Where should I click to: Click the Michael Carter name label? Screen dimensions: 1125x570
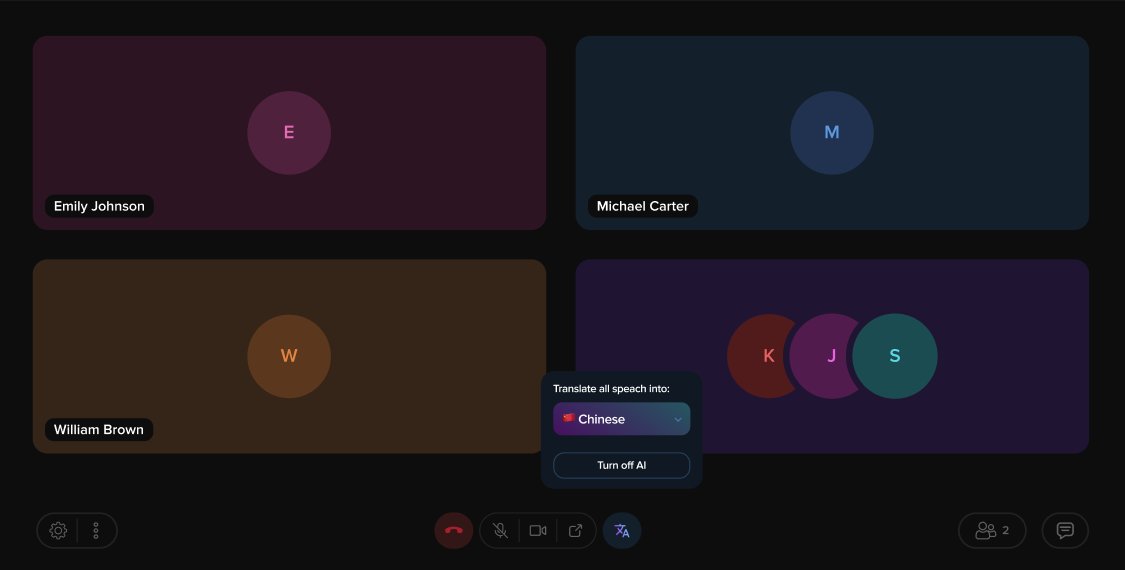(643, 206)
